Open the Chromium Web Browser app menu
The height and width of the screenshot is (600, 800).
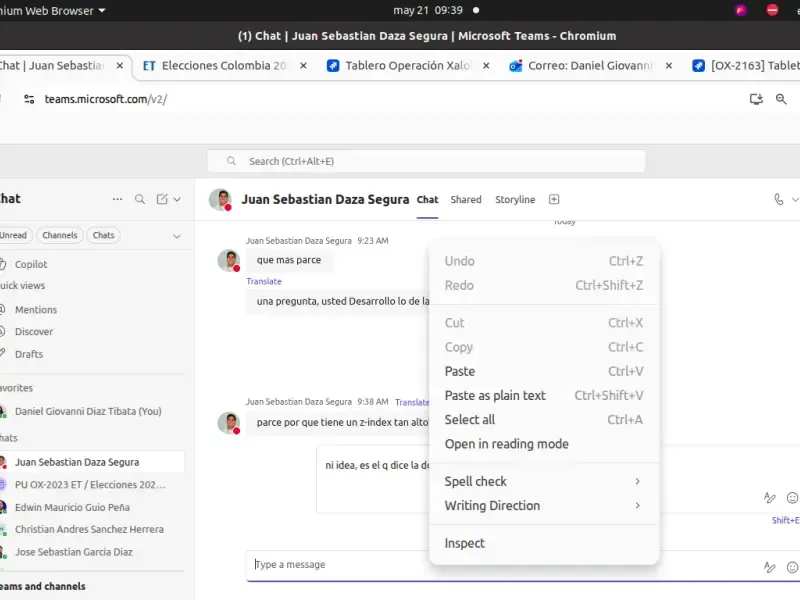53,10
